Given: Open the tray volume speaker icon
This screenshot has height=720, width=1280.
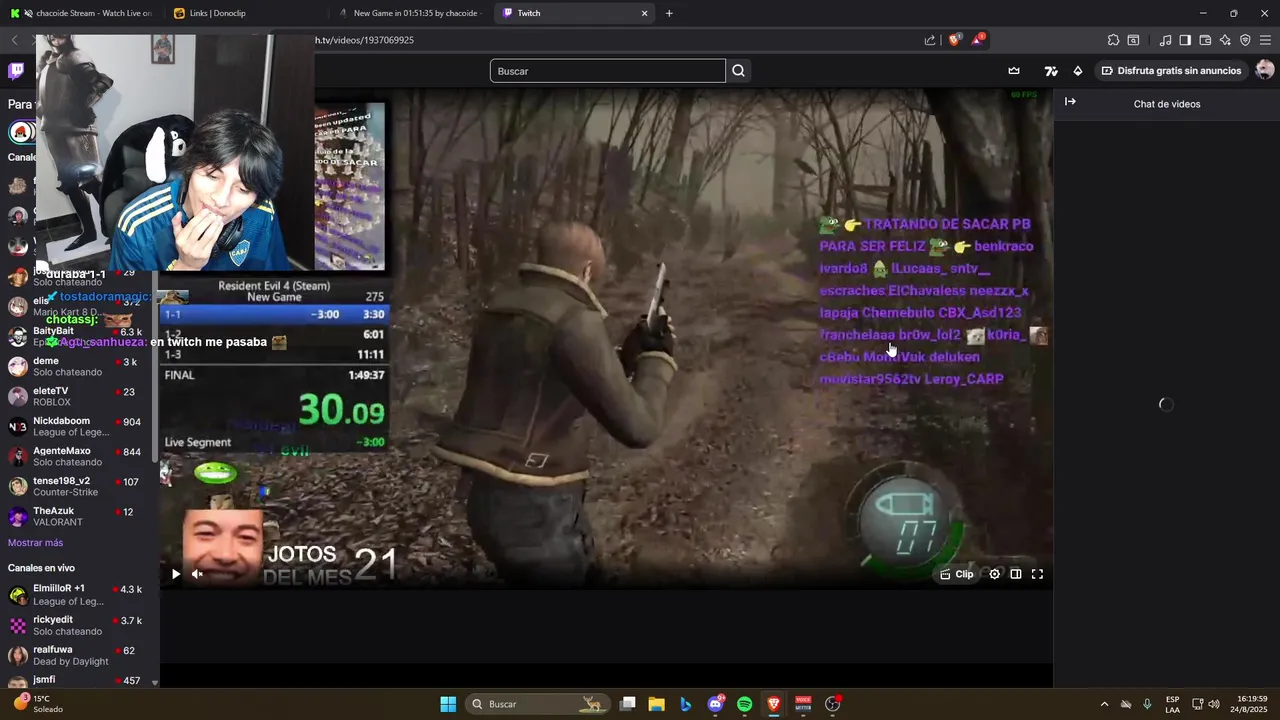Looking at the screenshot, I should [x=1214, y=704].
